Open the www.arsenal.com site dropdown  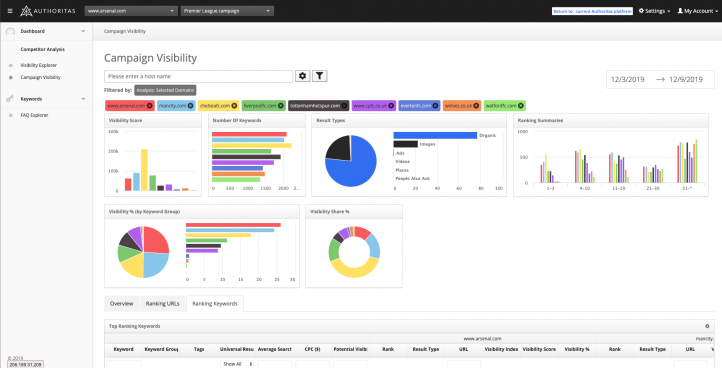click(131, 11)
